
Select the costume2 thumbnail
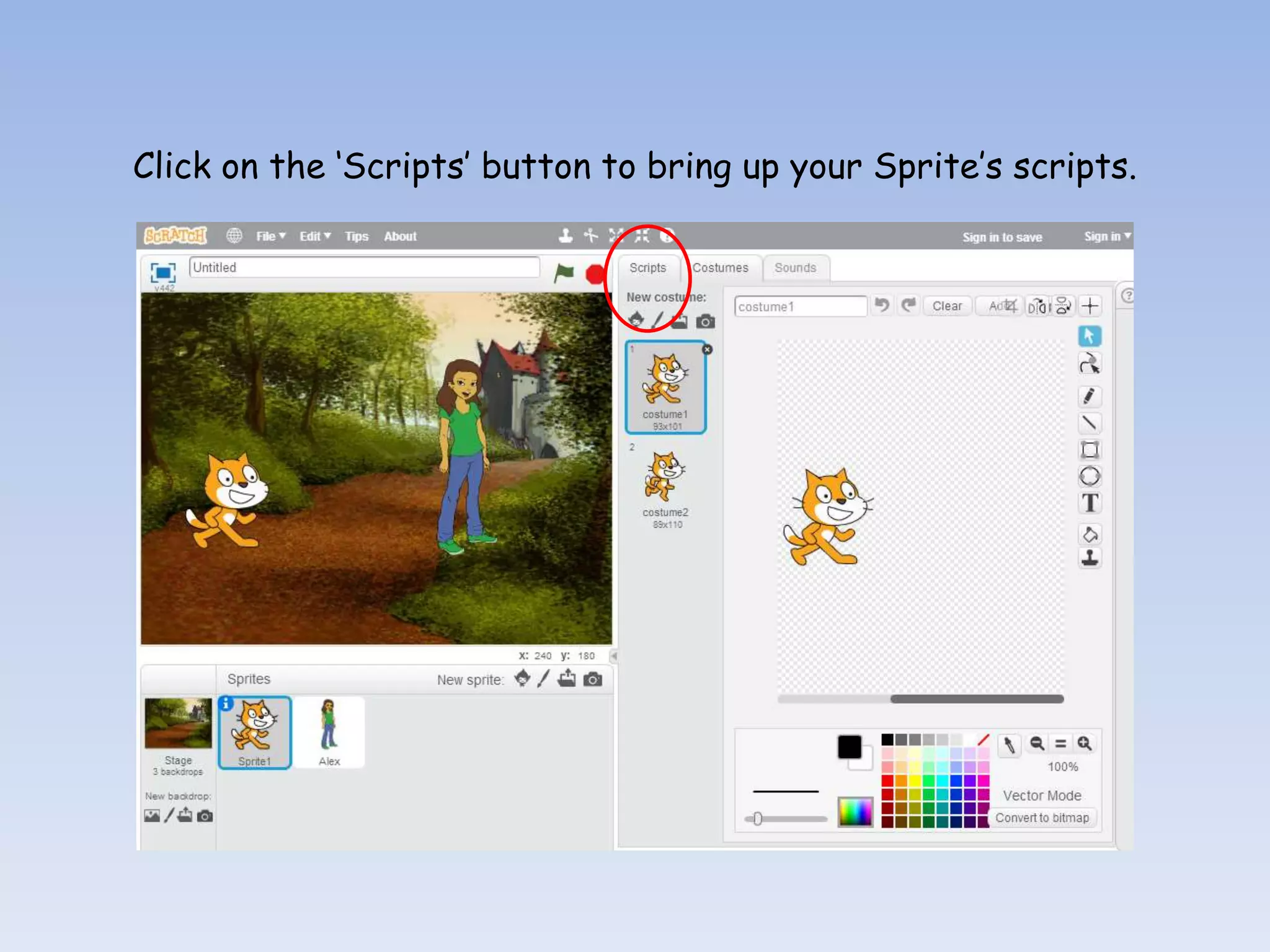click(x=665, y=487)
